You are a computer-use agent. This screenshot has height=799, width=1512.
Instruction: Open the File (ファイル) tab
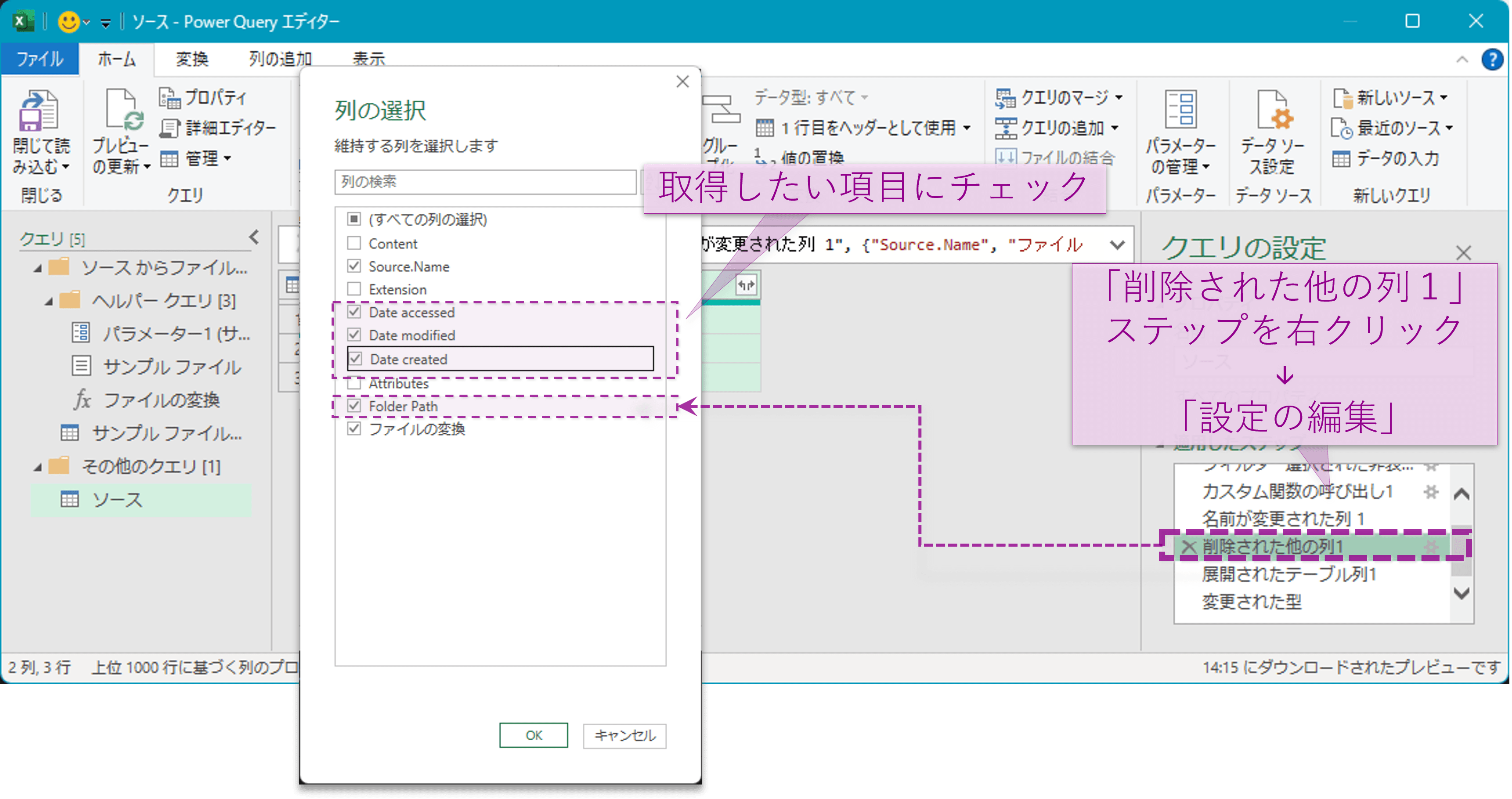[x=40, y=59]
